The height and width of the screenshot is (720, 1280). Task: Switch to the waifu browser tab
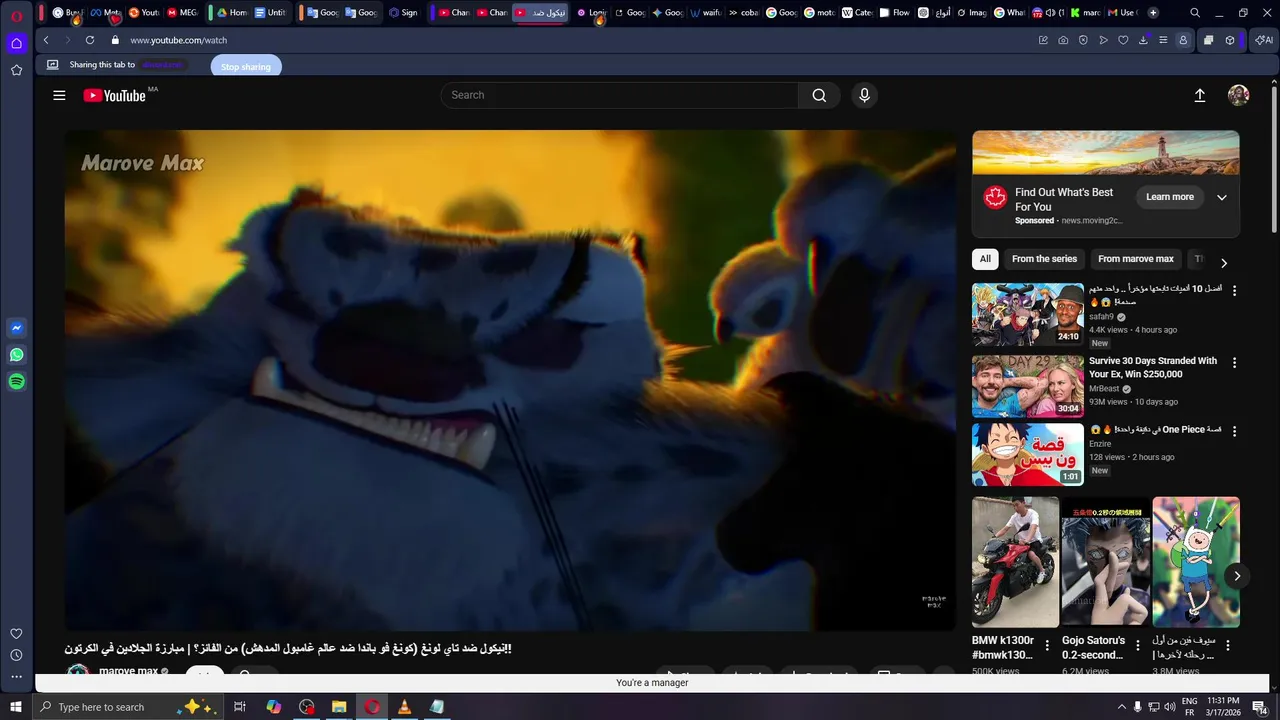tap(706, 13)
